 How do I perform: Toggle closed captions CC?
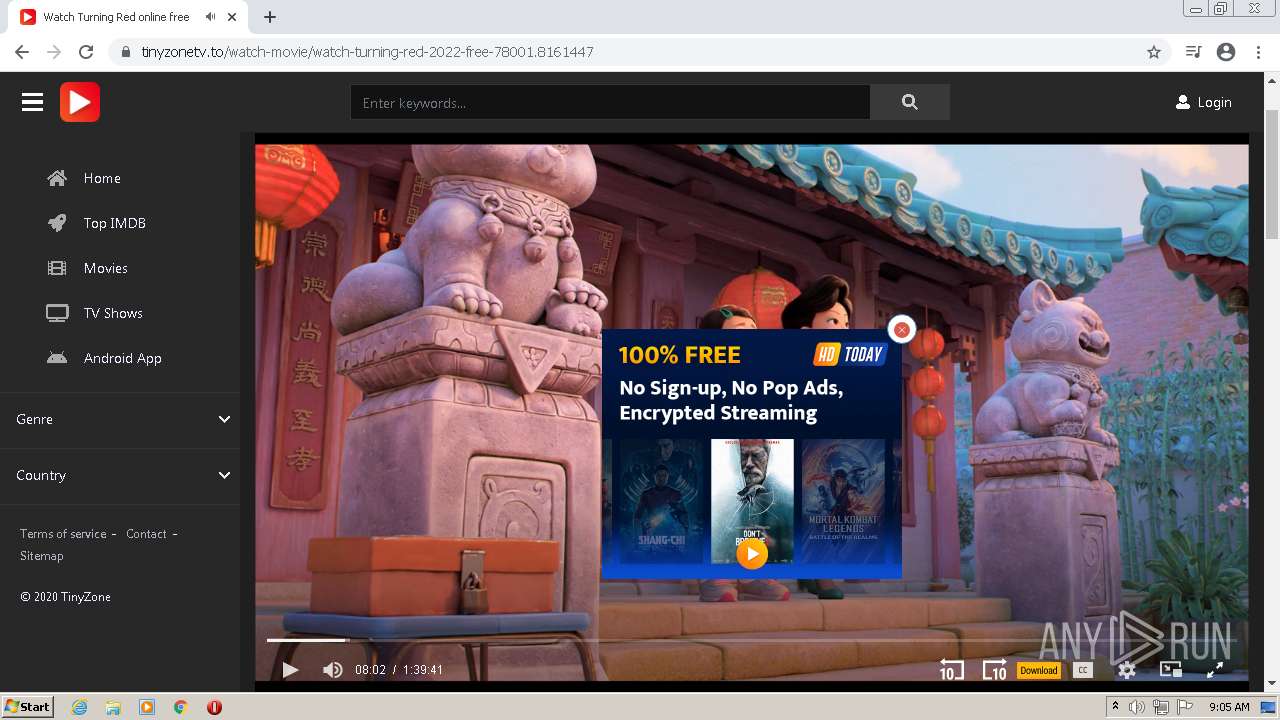coord(1083,671)
